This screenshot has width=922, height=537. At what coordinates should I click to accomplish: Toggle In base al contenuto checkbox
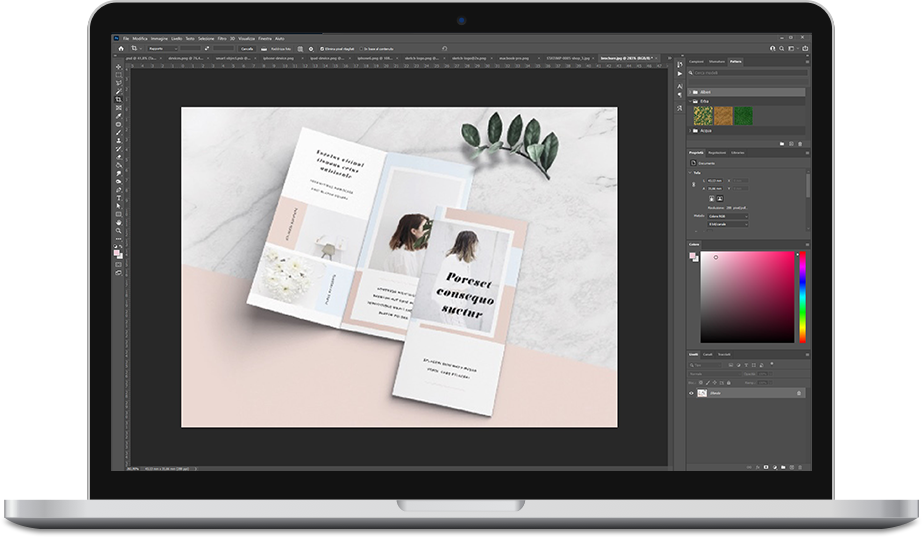360,49
